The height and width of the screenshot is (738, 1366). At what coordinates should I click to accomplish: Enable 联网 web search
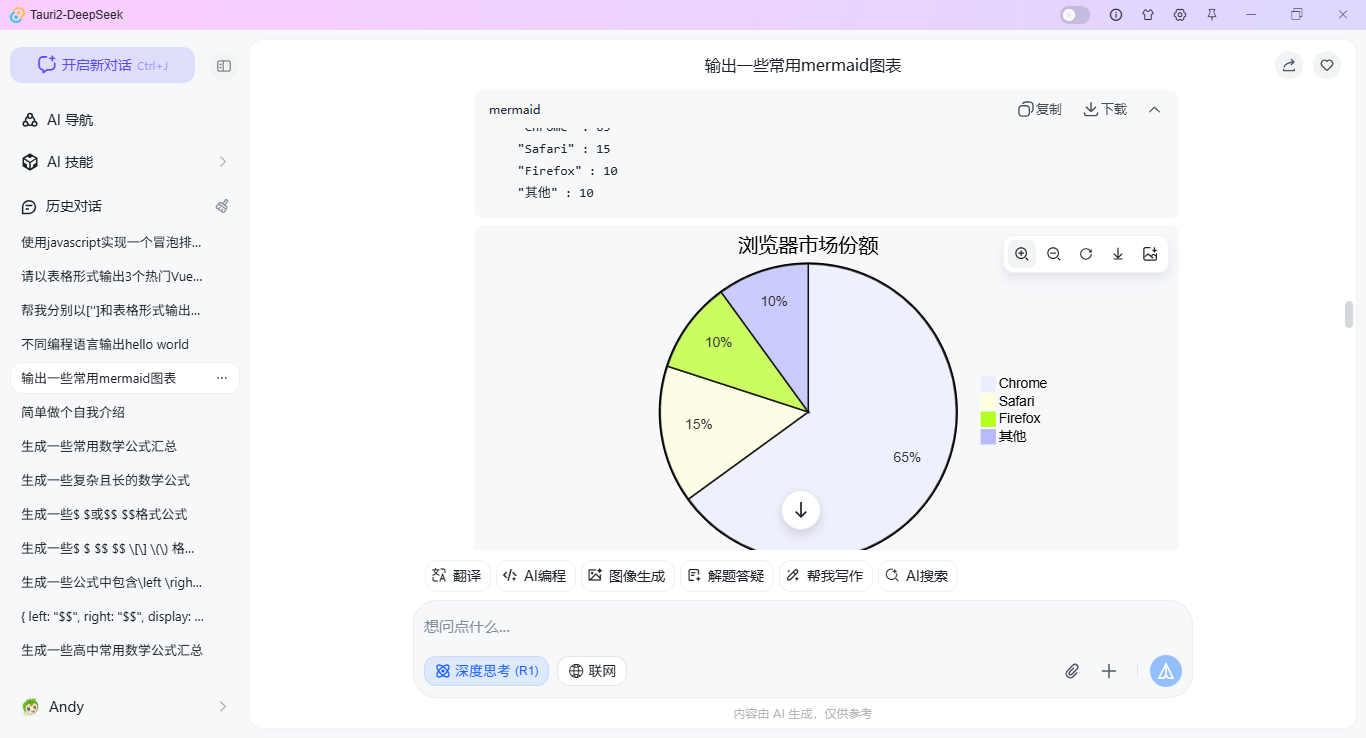tap(592, 671)
